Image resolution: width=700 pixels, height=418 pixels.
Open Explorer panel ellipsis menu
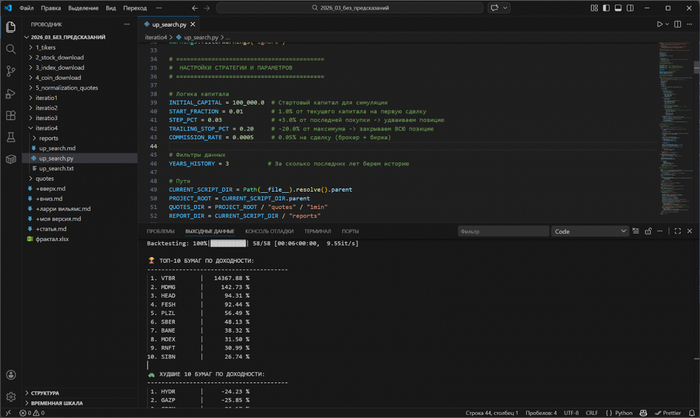tap(127, 24)
